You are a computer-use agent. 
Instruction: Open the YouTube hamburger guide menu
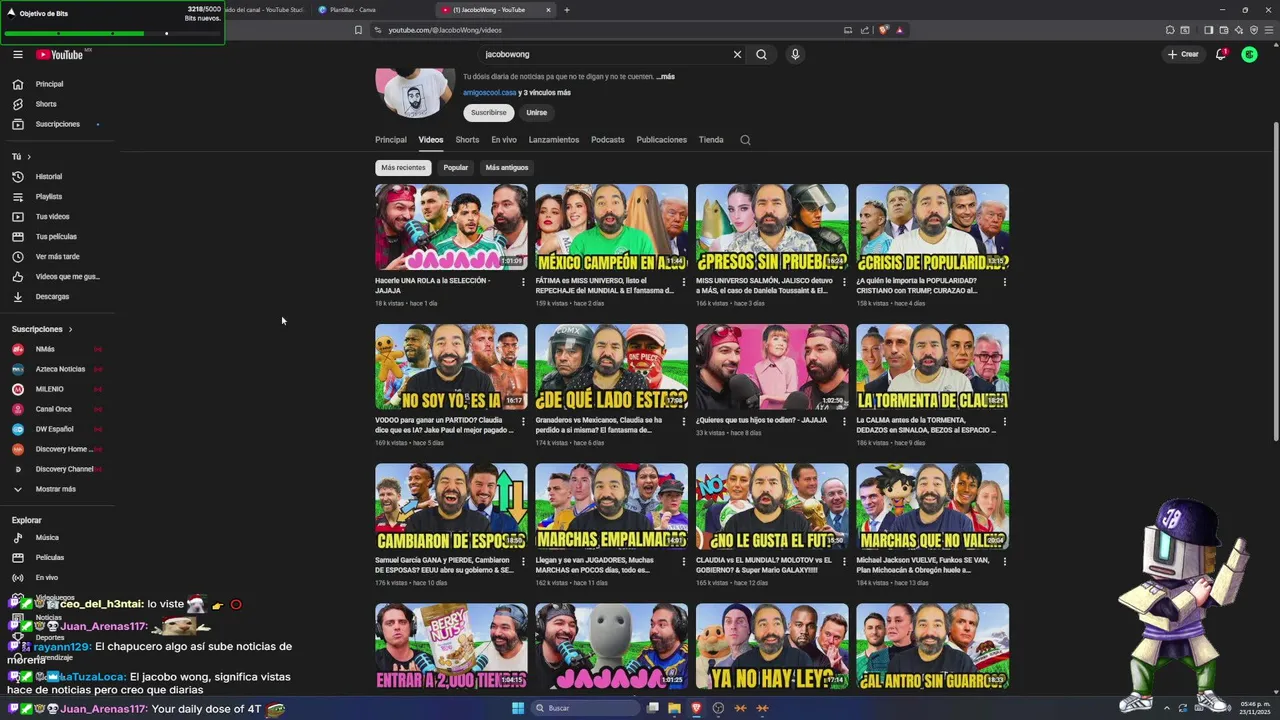click(18, 54)
